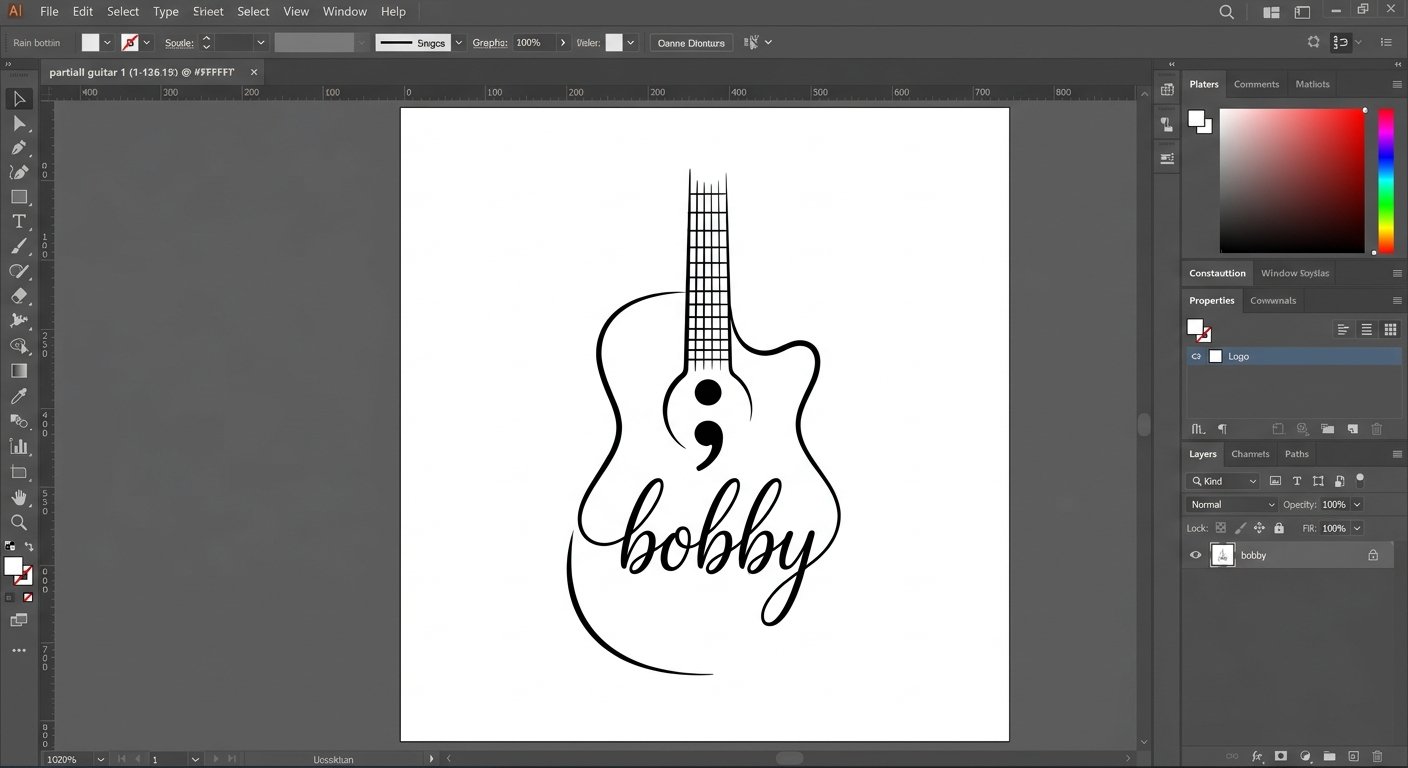Image resolution: width=1408 pixels, height=768 pixels.
Task: Close the partiall guitar document tab
Action: pos(254,72)
